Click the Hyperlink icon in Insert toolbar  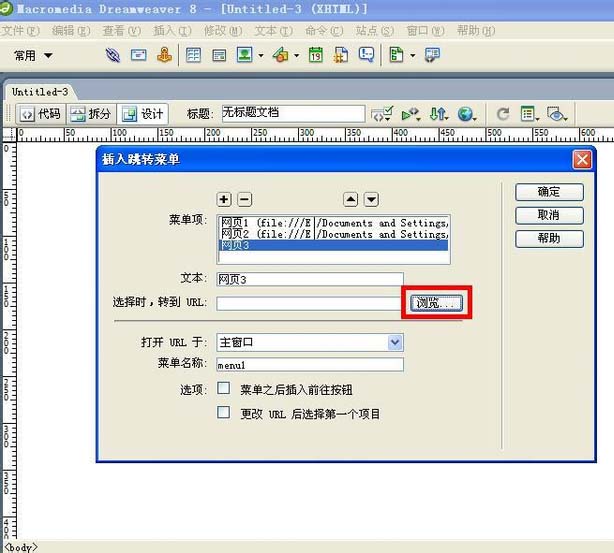point(113,55)
